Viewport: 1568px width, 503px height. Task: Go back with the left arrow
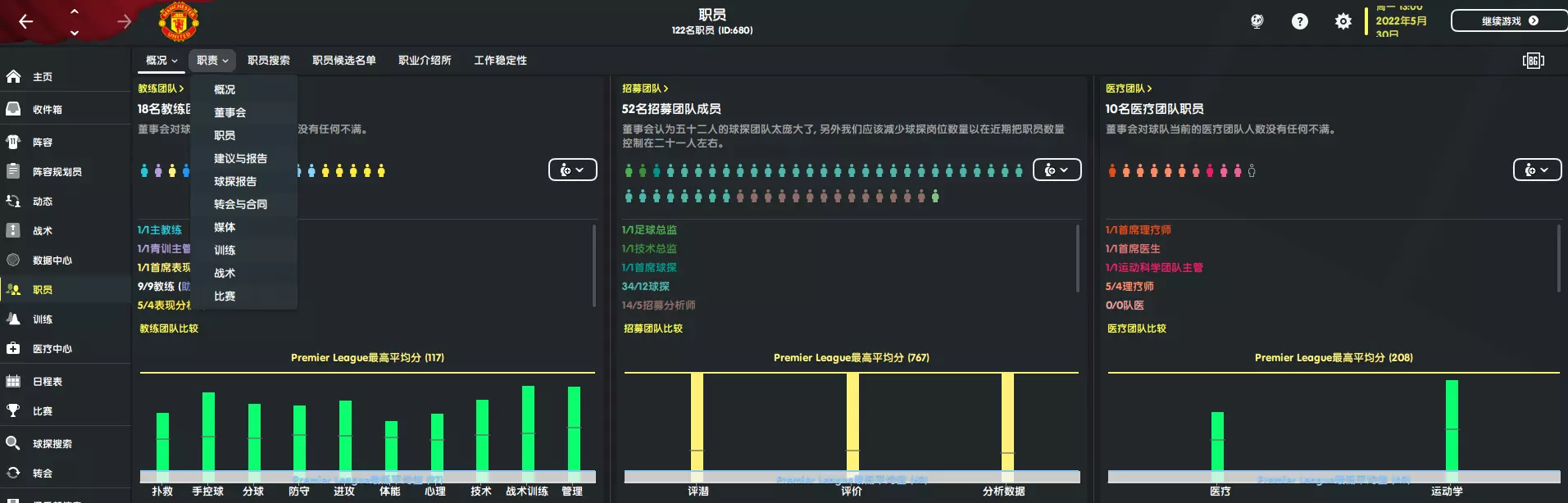[x=26, y=21]
